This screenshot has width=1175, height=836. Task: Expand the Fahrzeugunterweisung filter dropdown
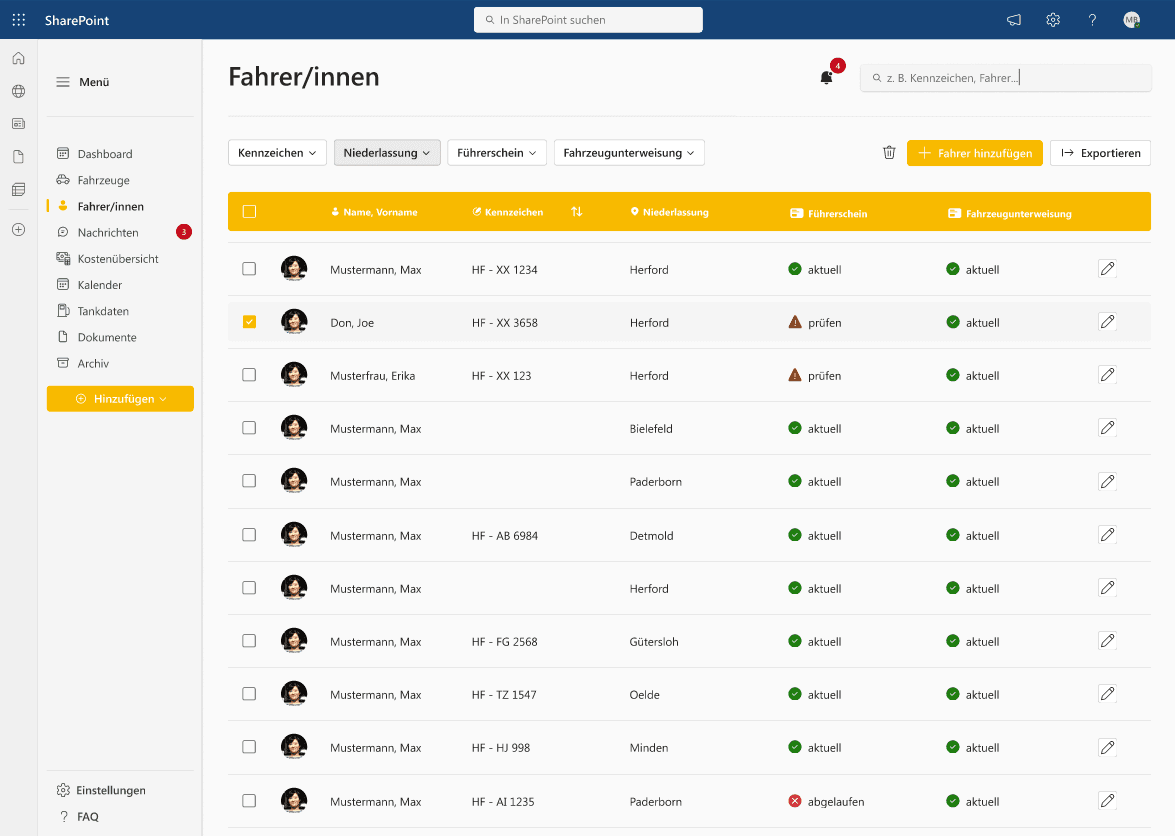point(629,153)
